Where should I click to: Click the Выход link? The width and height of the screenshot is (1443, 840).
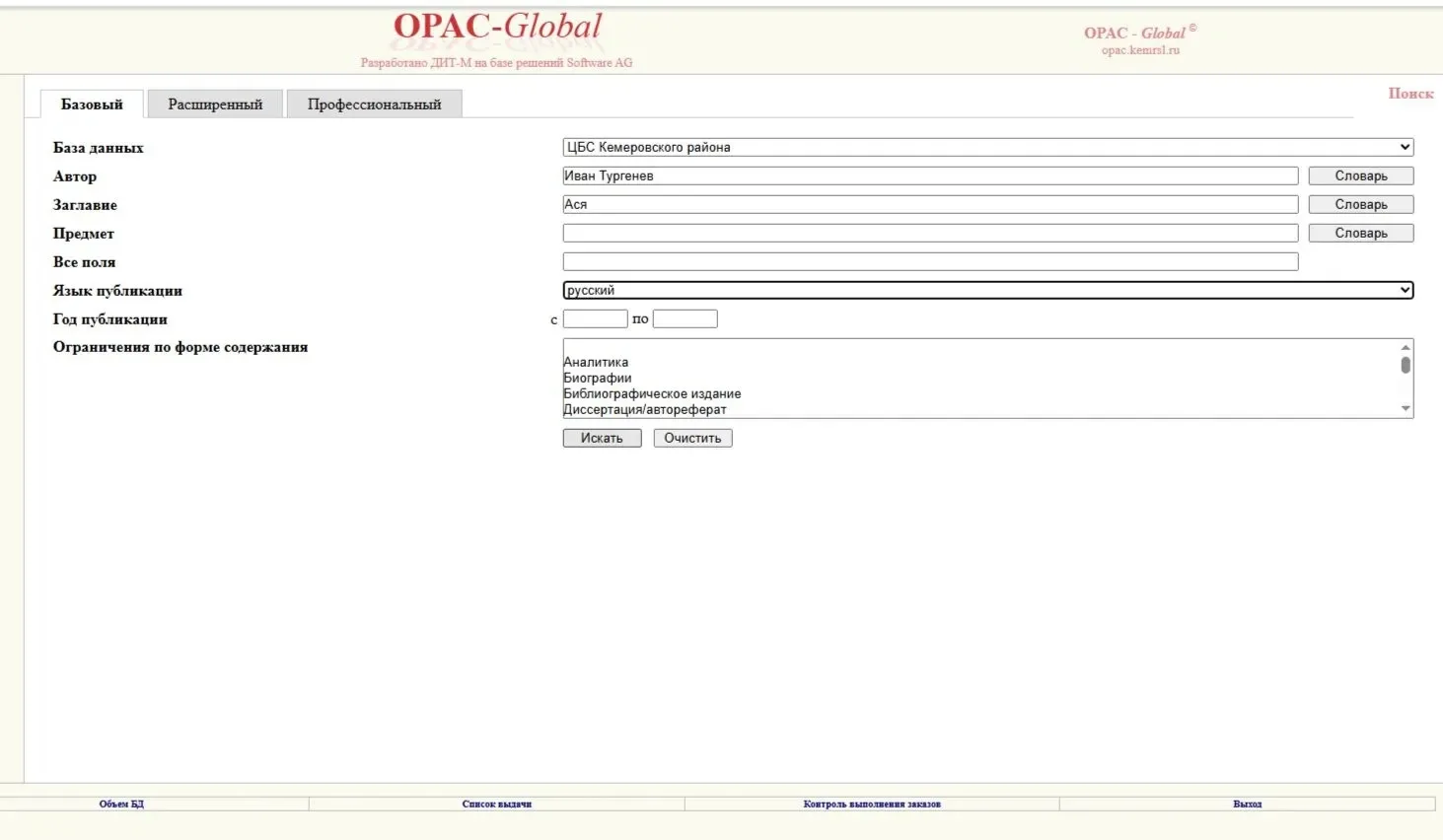click(1248, 805)
